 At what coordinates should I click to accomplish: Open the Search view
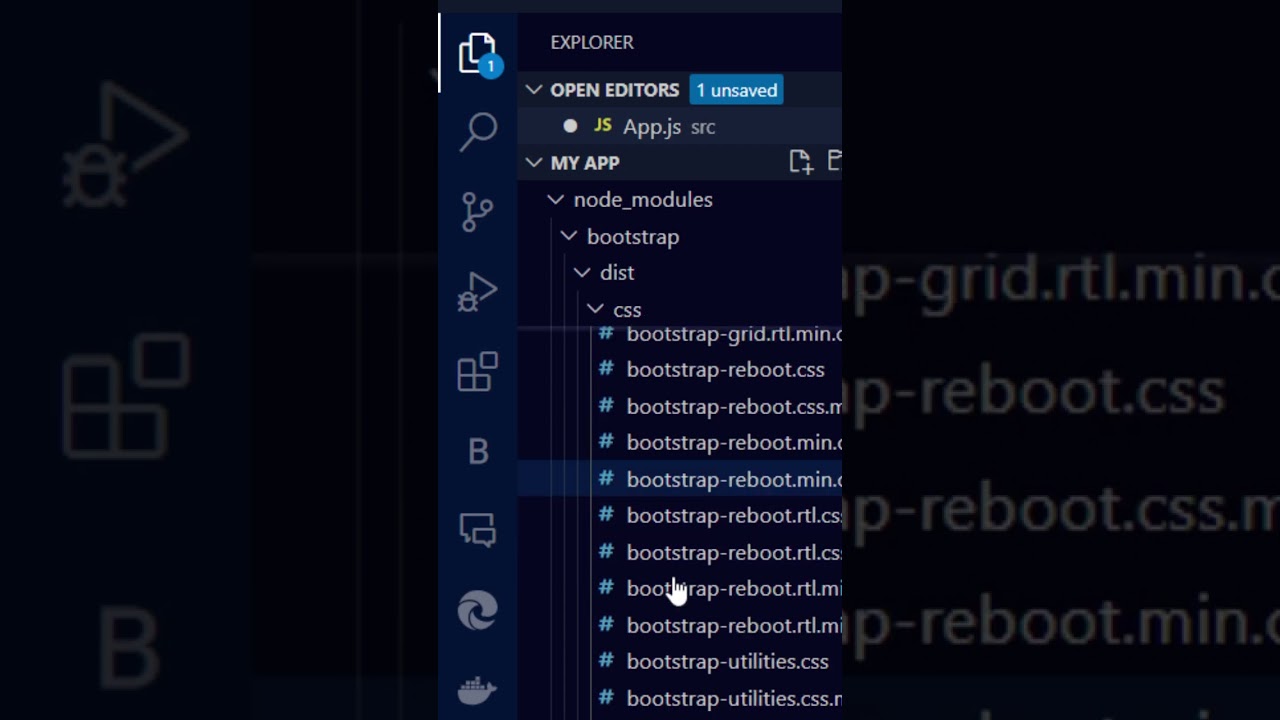pyautogui.click(x=478, y=131)
